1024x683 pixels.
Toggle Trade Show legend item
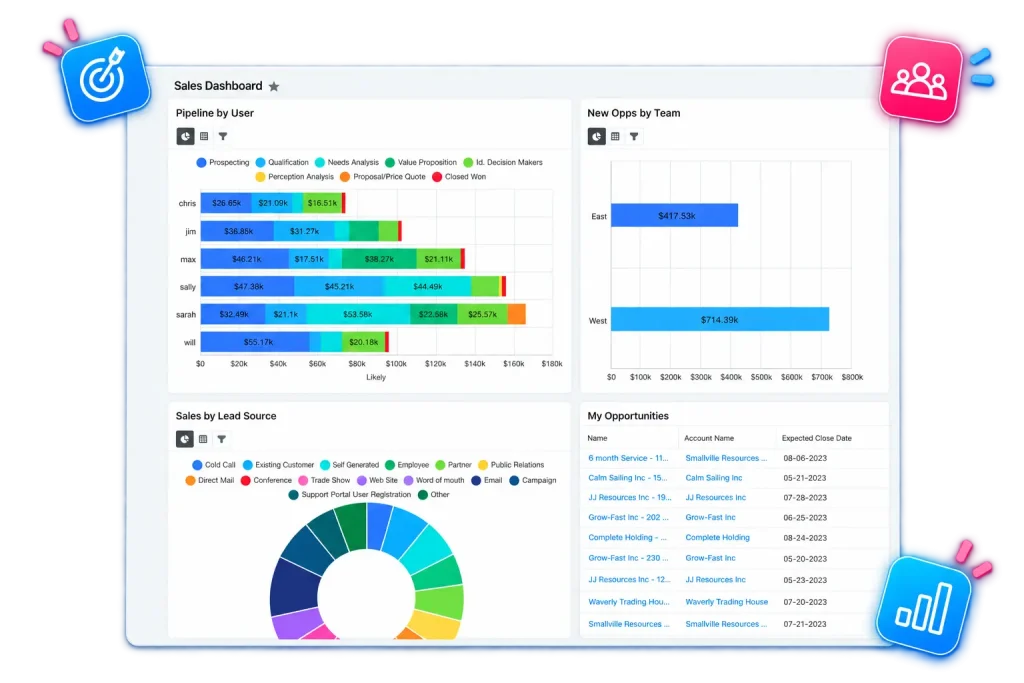click(x=324, y=480)
